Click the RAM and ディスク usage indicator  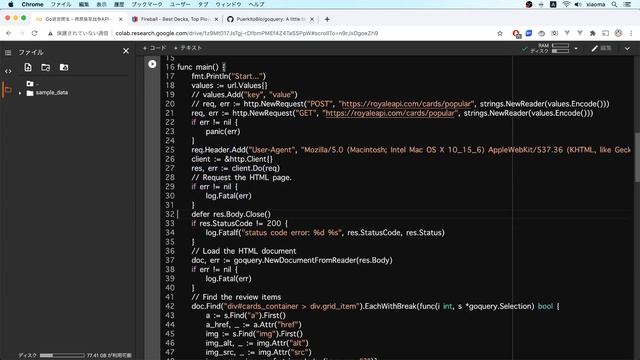(550, 48)
